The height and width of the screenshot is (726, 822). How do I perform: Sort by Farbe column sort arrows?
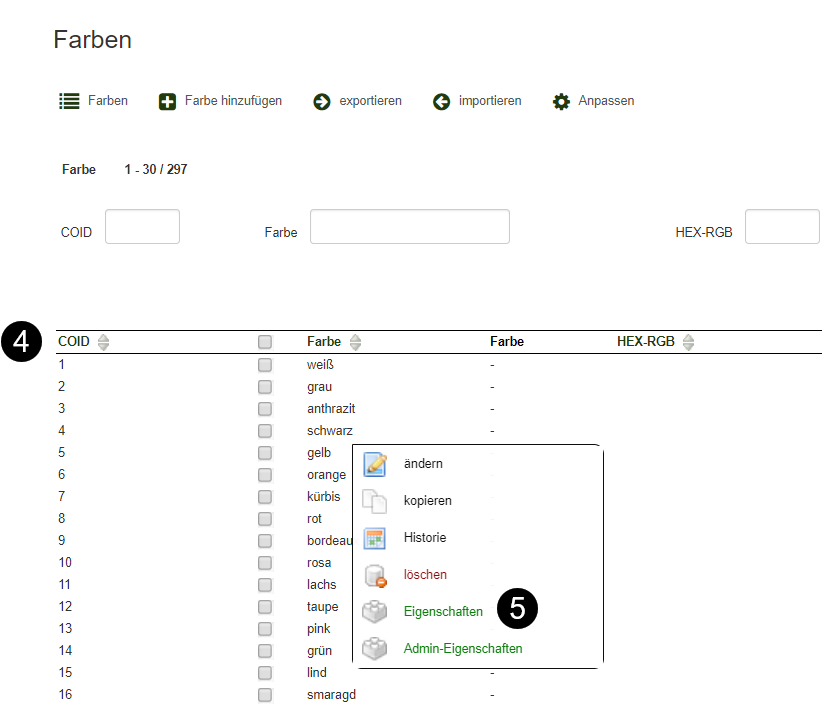point(355,342)
